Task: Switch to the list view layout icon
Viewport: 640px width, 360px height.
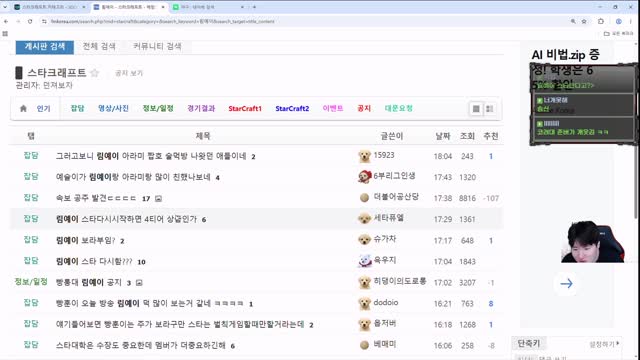Action: pyautogui.click(x=476, y=109)
